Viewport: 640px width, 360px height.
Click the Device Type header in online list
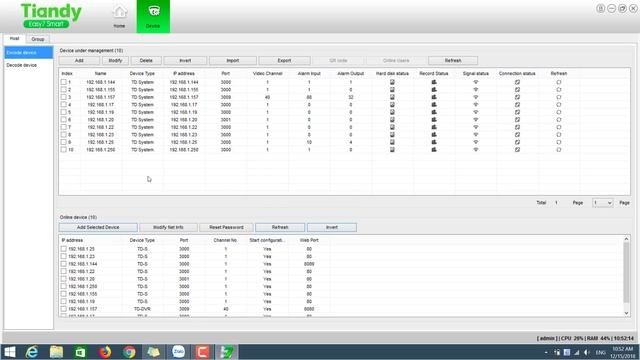tap(142, 240)
